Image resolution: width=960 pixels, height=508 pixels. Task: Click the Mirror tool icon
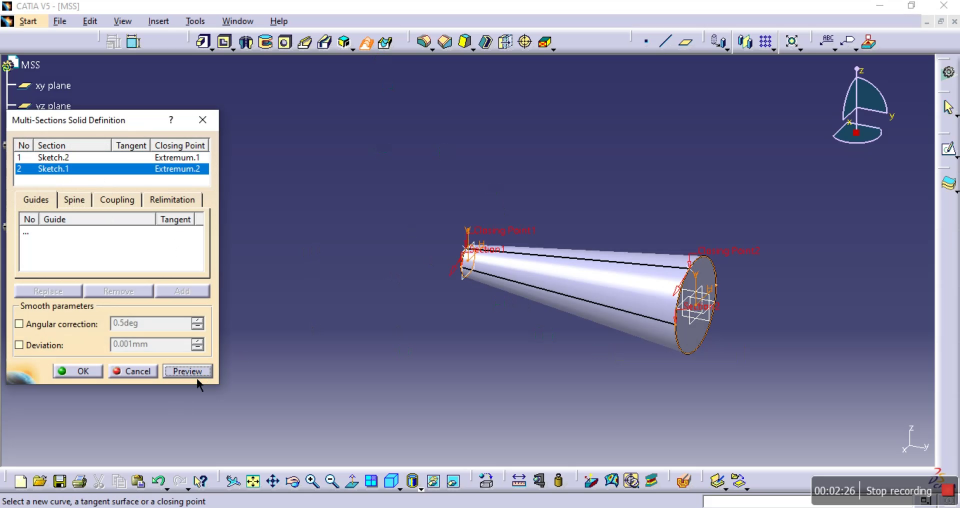coord(744,42)
